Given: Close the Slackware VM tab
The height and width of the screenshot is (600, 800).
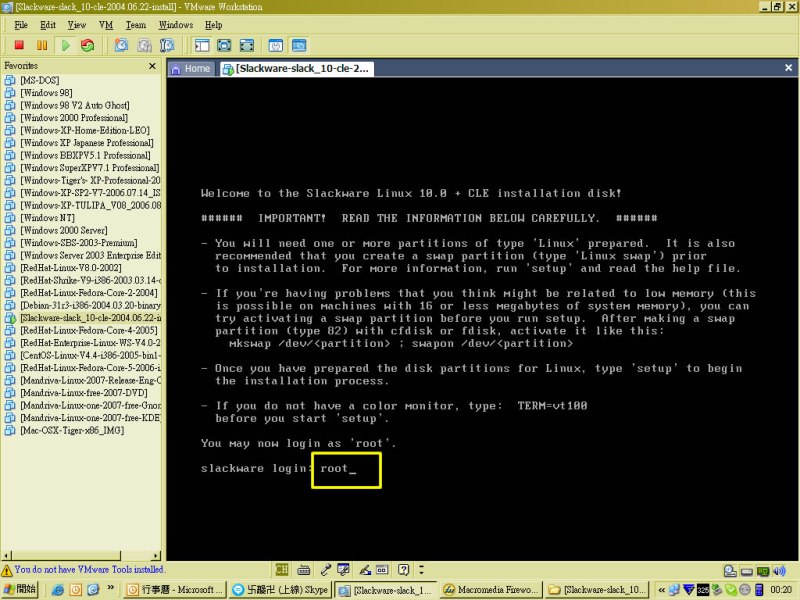Looking at the screenshot, I should click(x=788, y=67).
